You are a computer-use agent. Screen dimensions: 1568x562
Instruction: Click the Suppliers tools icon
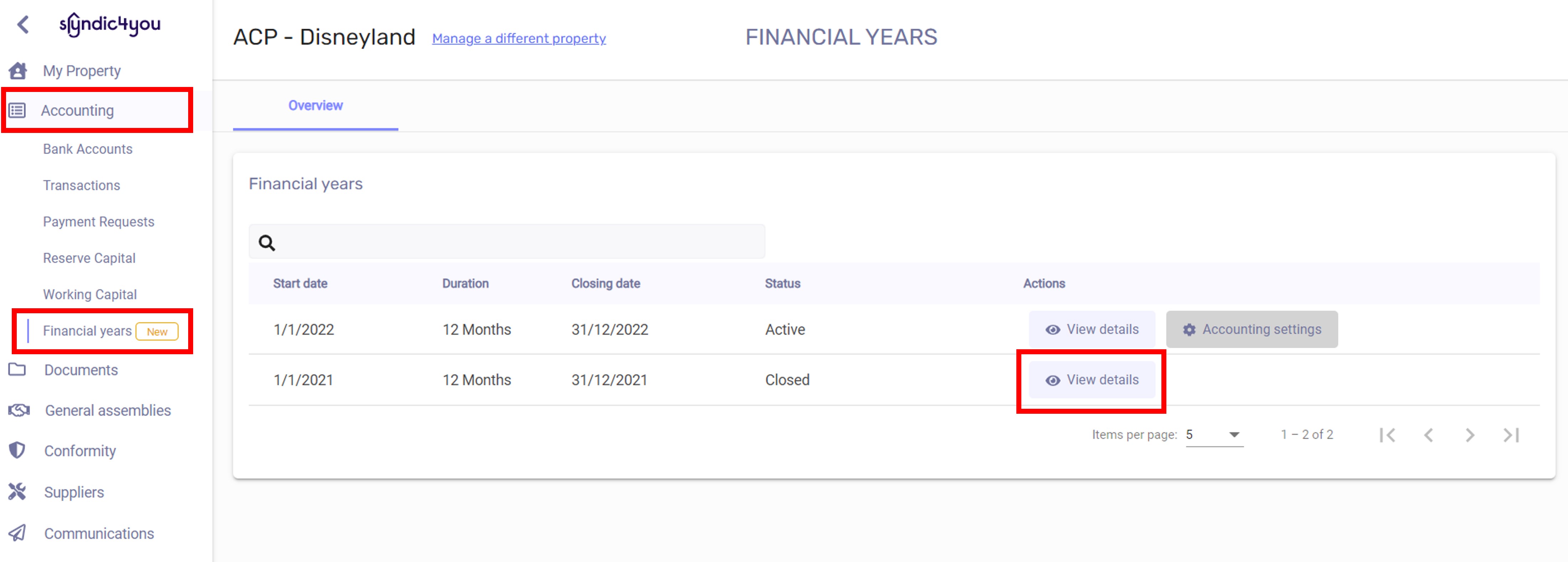17,491
